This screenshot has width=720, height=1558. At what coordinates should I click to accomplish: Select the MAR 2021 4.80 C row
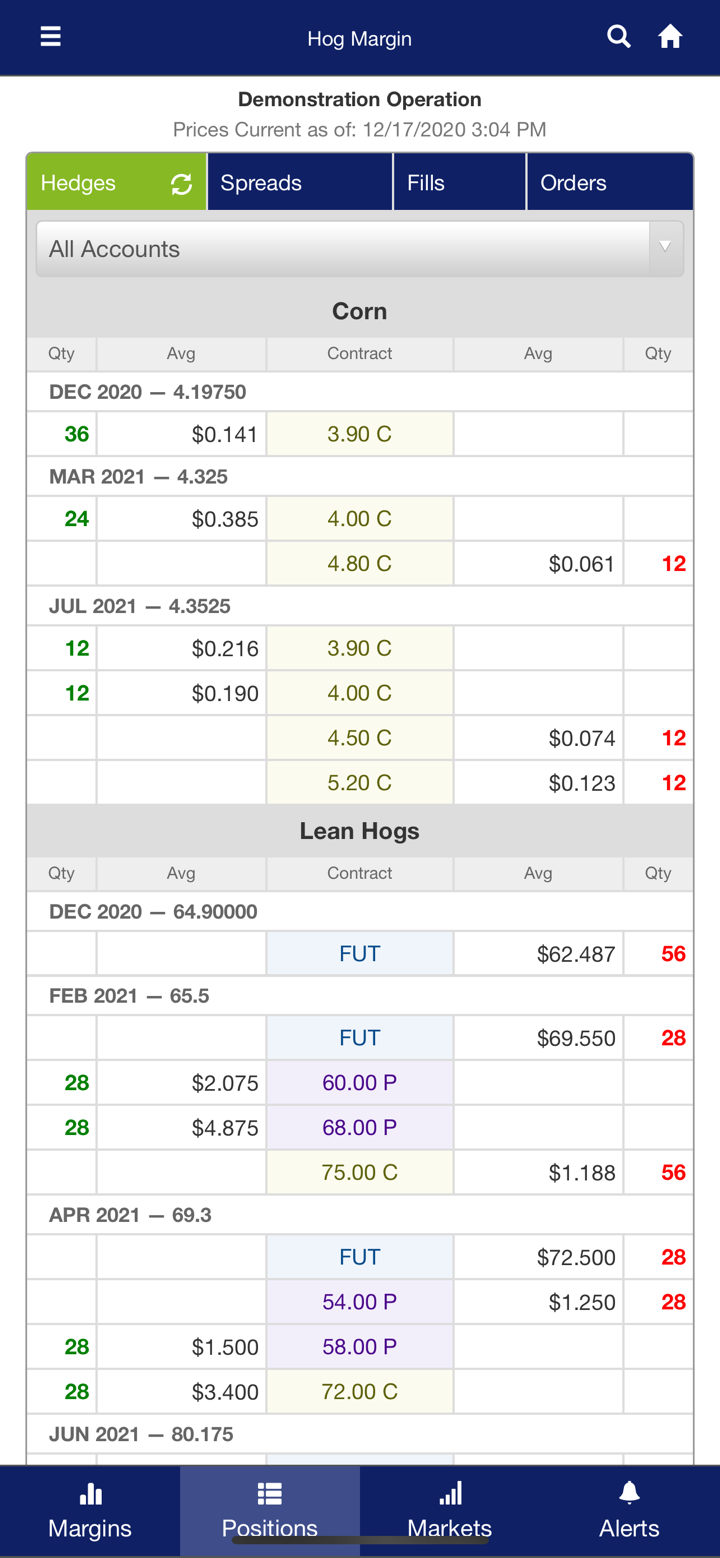click(359, 564)
